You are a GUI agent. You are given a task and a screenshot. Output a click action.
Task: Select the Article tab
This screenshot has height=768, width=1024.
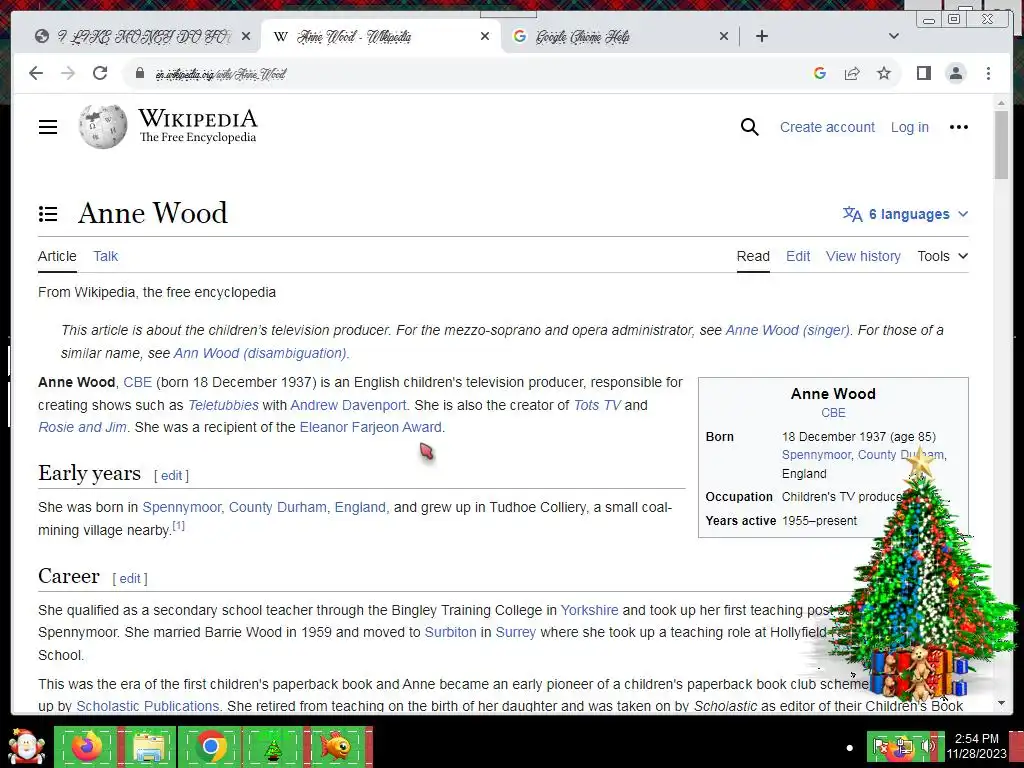click(x=57, y=256)
